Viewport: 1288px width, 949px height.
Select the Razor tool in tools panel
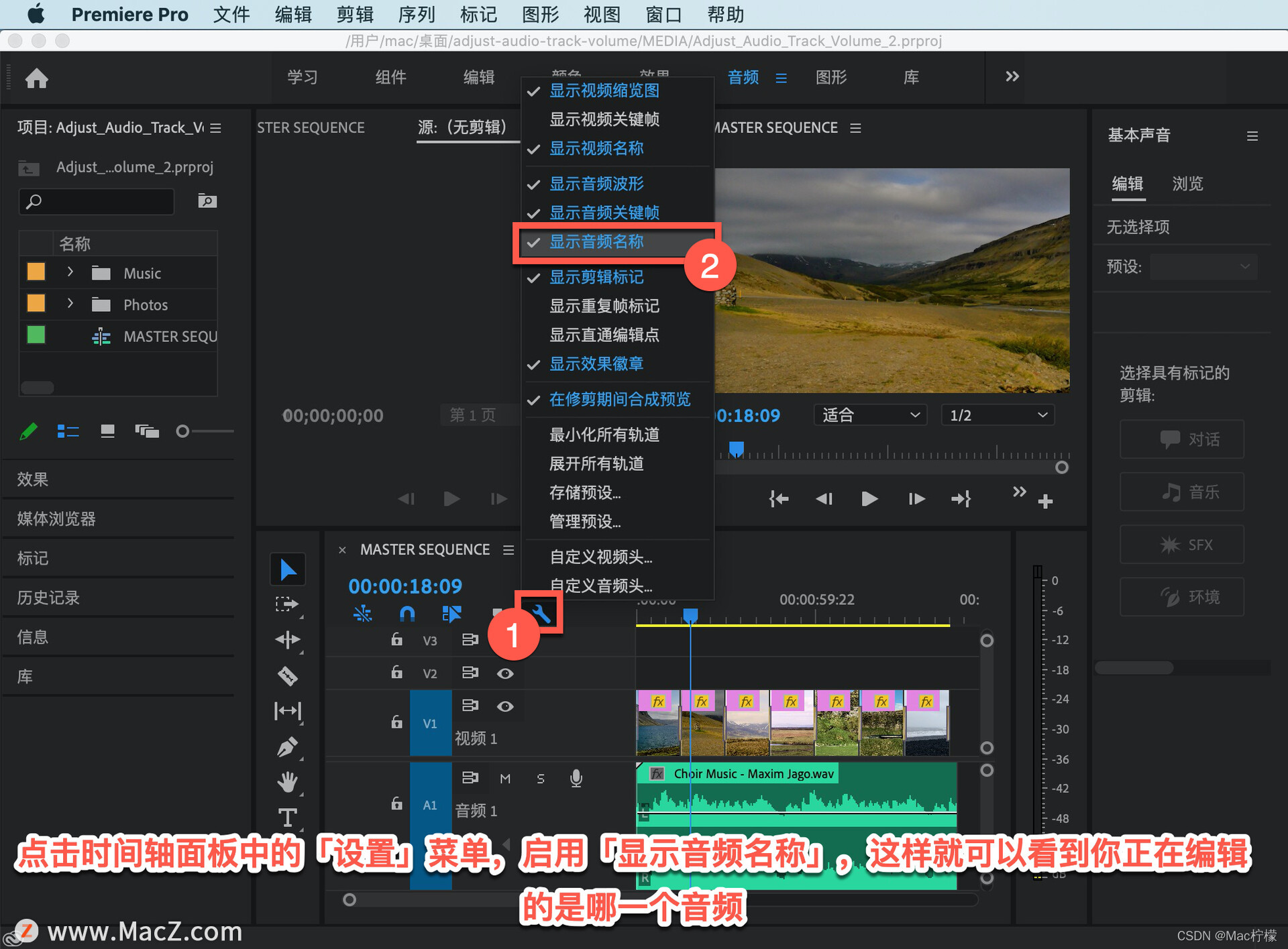288,675
